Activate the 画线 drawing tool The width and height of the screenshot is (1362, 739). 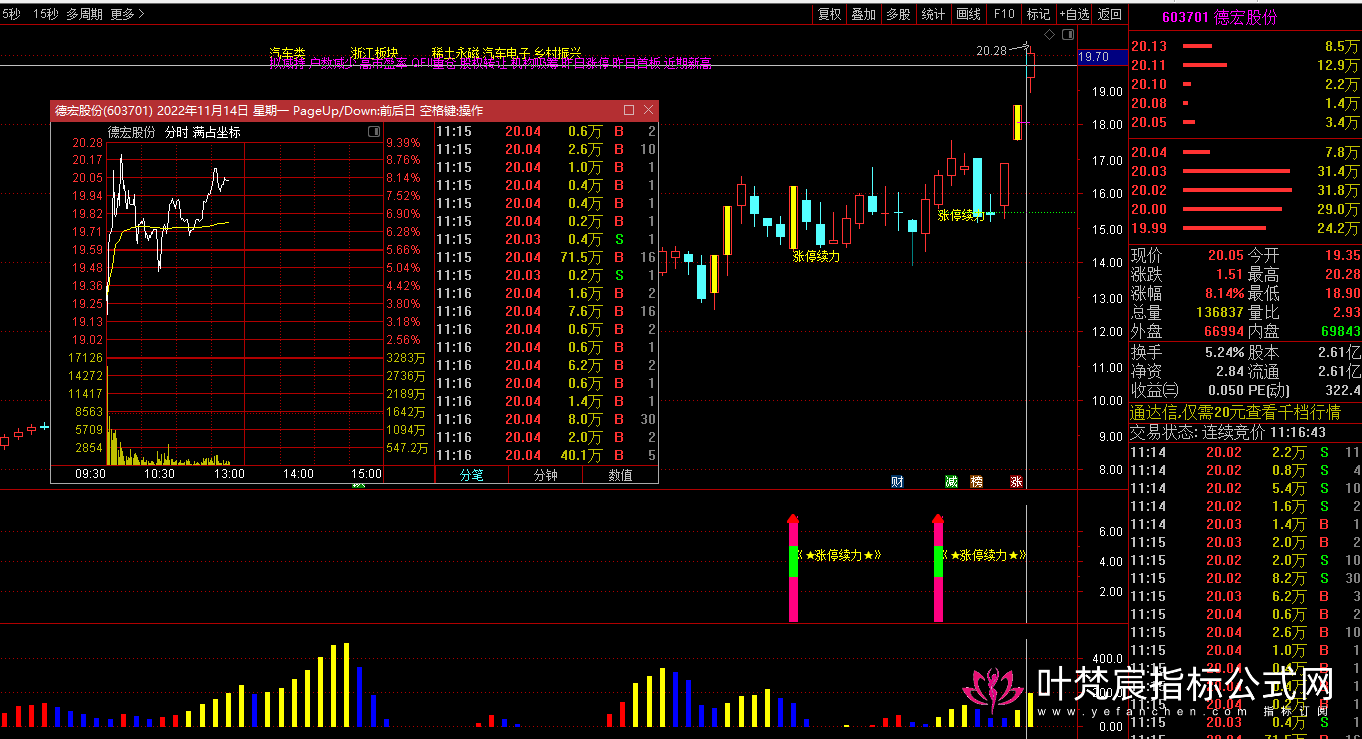(x=968, y=14)
